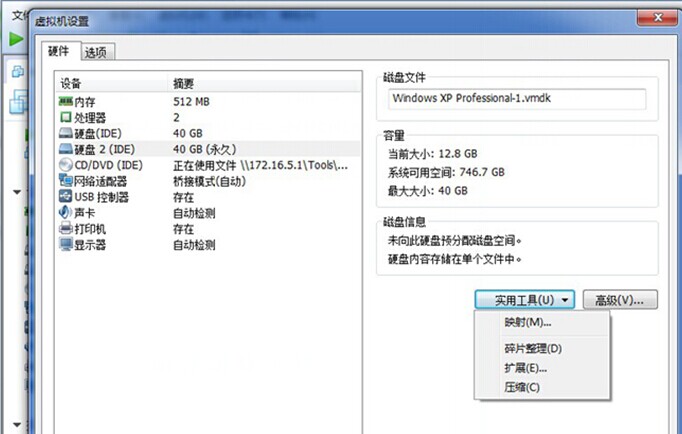Click the 40 GB (永久) summary value

pos(204,150)
